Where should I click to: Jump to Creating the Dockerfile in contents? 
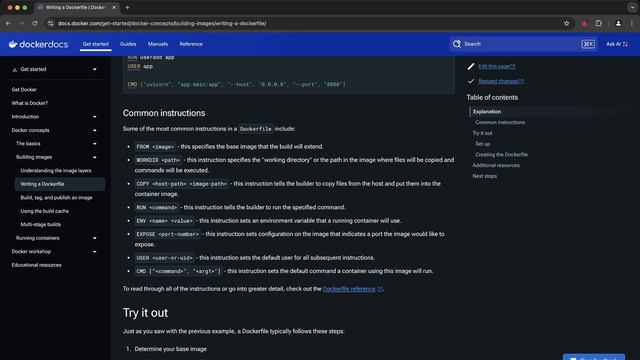point(501,155)
